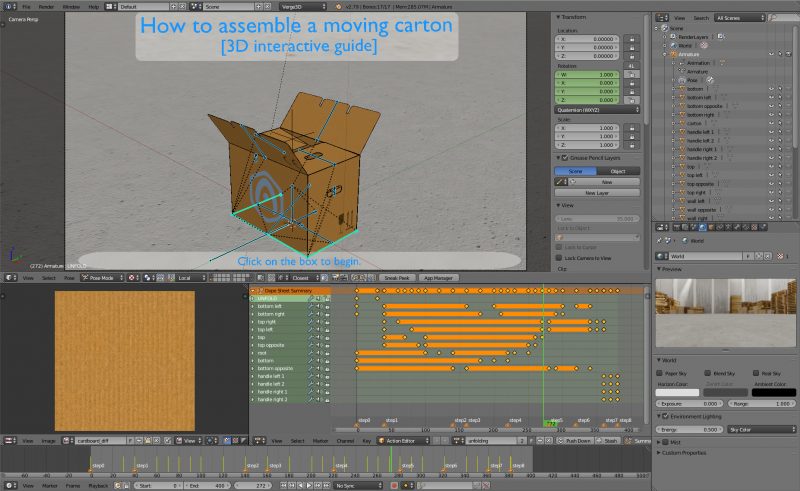Viewport: 800px width, 491px height.
Task: Click the wrench icon on bottom left channel
Action: [311, 306]
